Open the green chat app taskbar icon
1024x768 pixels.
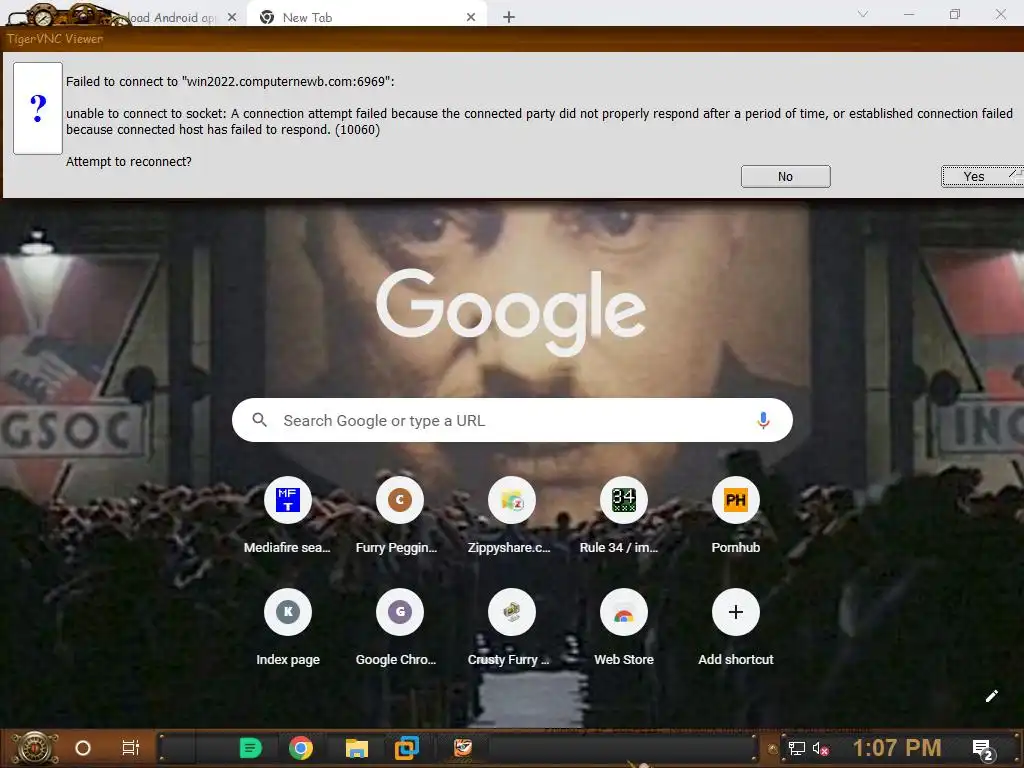pos(250,748)
